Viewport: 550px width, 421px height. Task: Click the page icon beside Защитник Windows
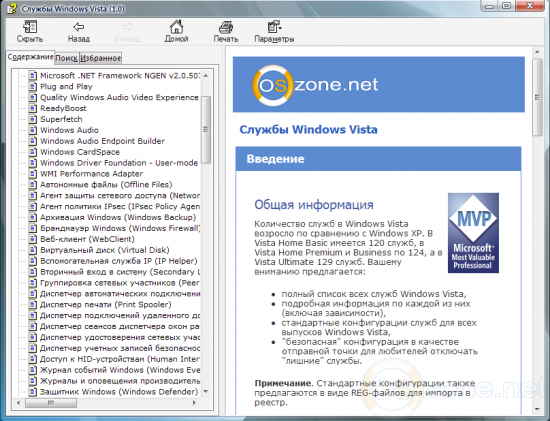pyautogui.click(x=33, y=392)
